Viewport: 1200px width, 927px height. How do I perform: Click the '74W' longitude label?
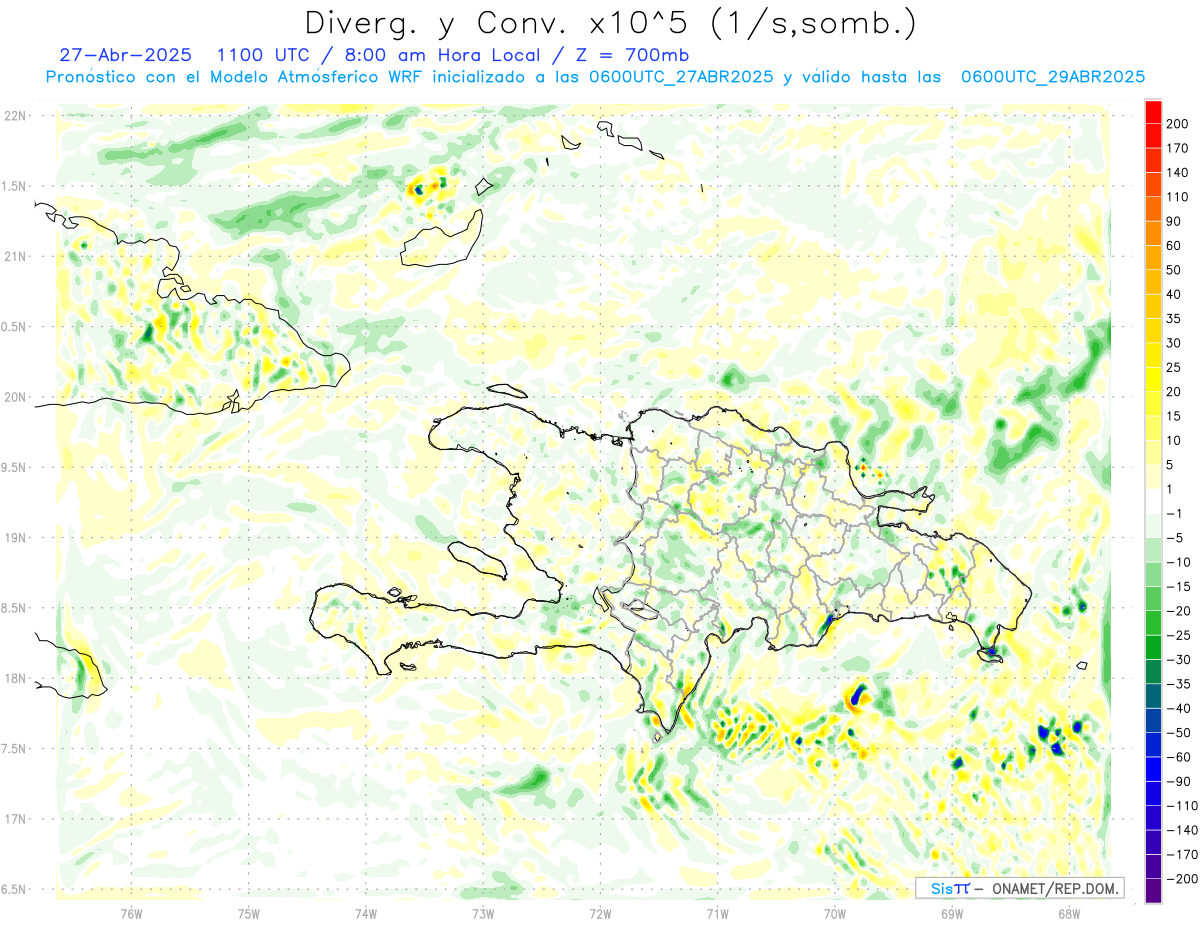tap(365, 913)
